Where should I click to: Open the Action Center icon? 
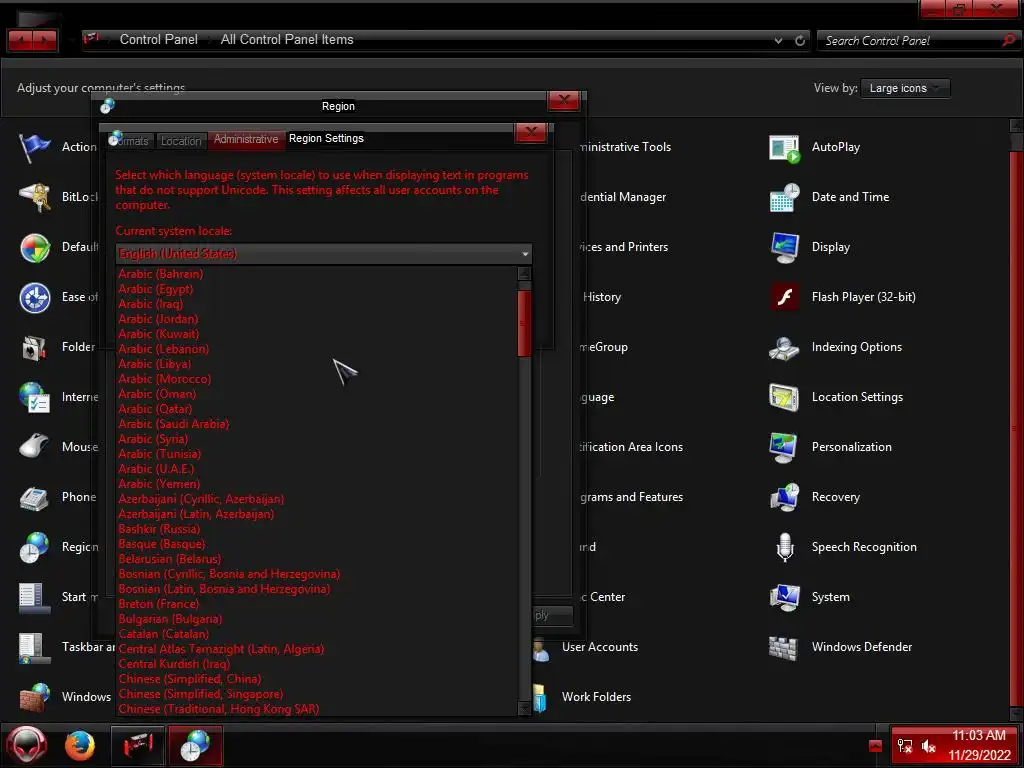35,148
